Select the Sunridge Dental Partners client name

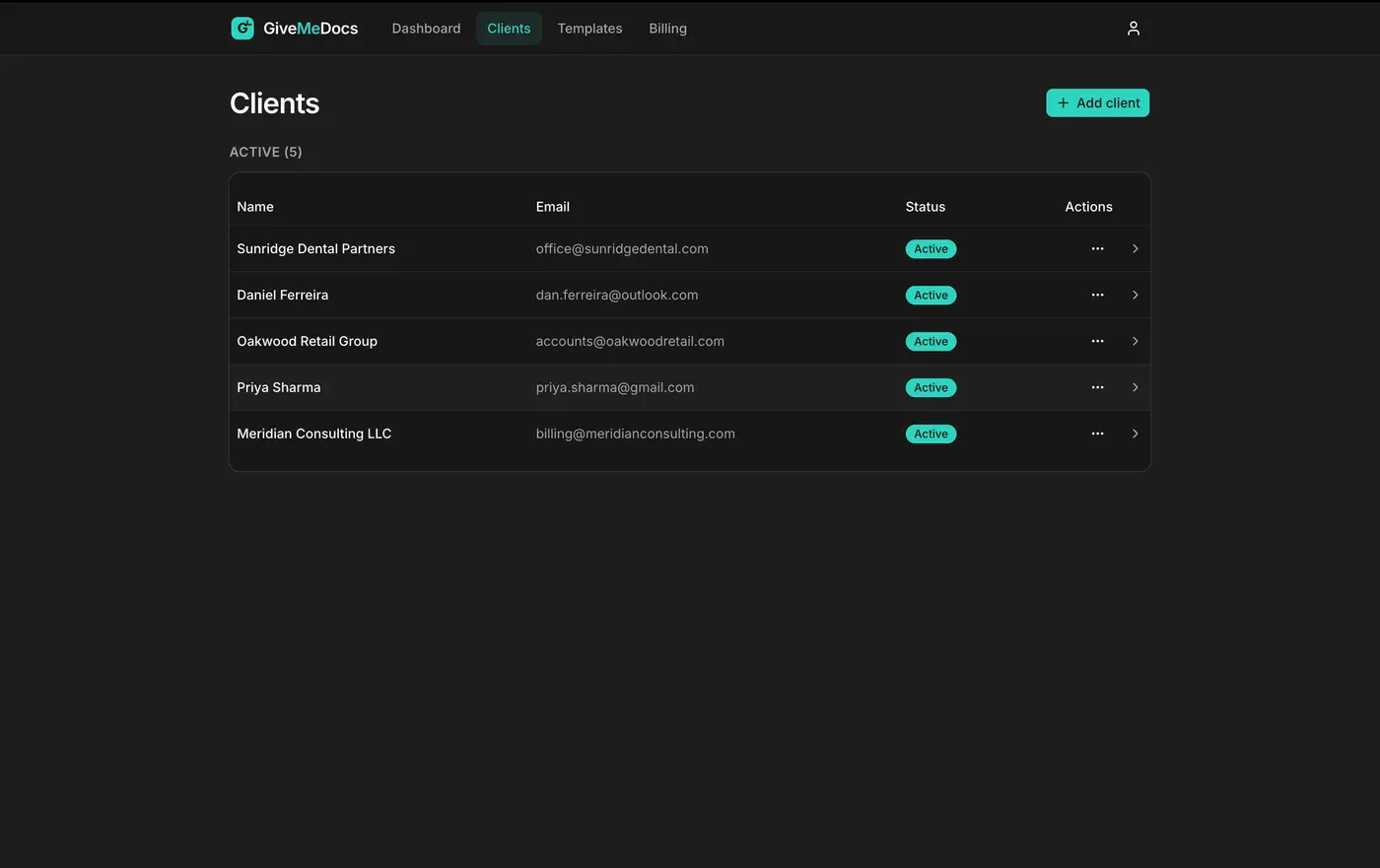coord(315,249)
